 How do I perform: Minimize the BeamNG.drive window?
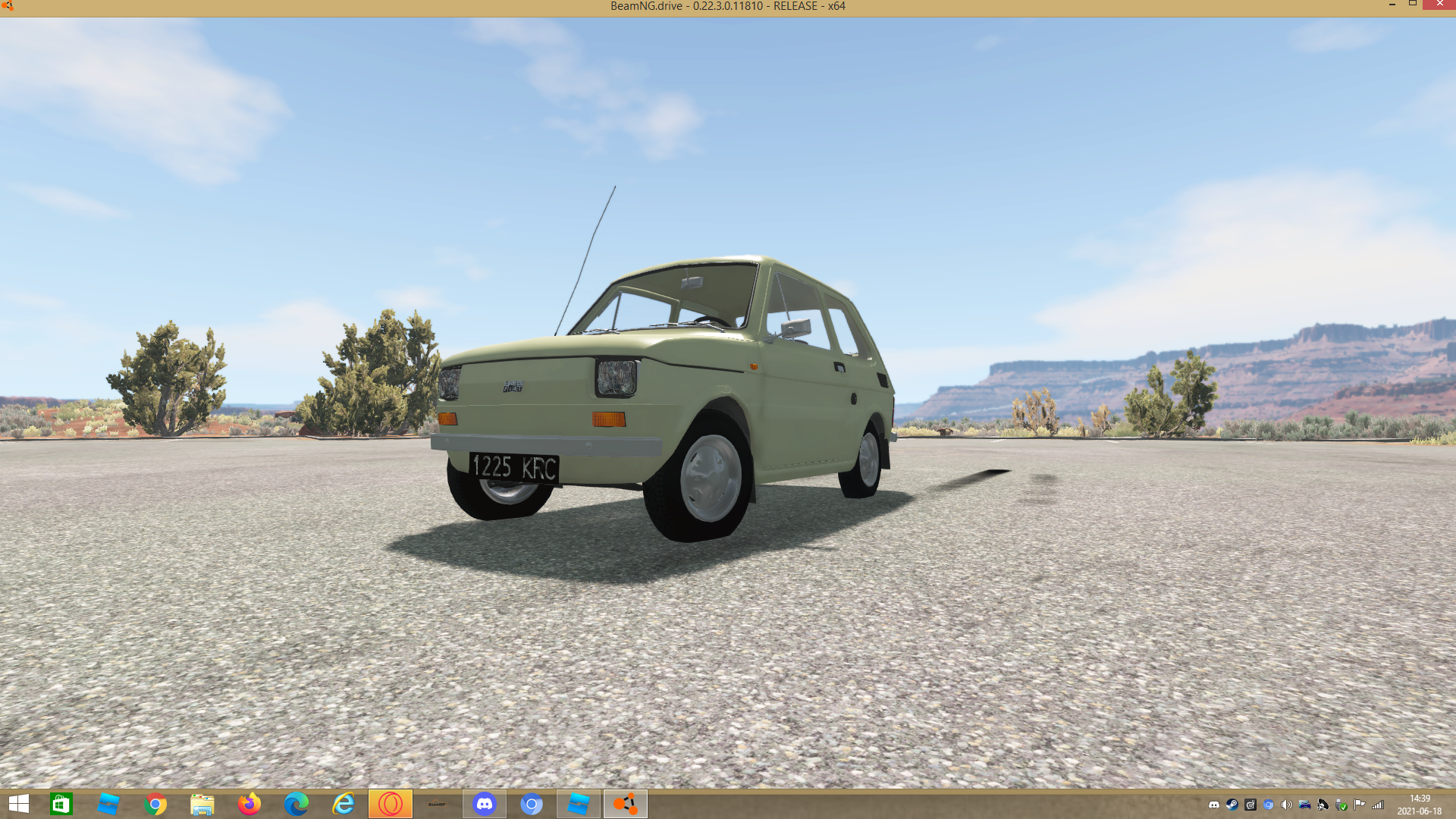click(1392, 5)
